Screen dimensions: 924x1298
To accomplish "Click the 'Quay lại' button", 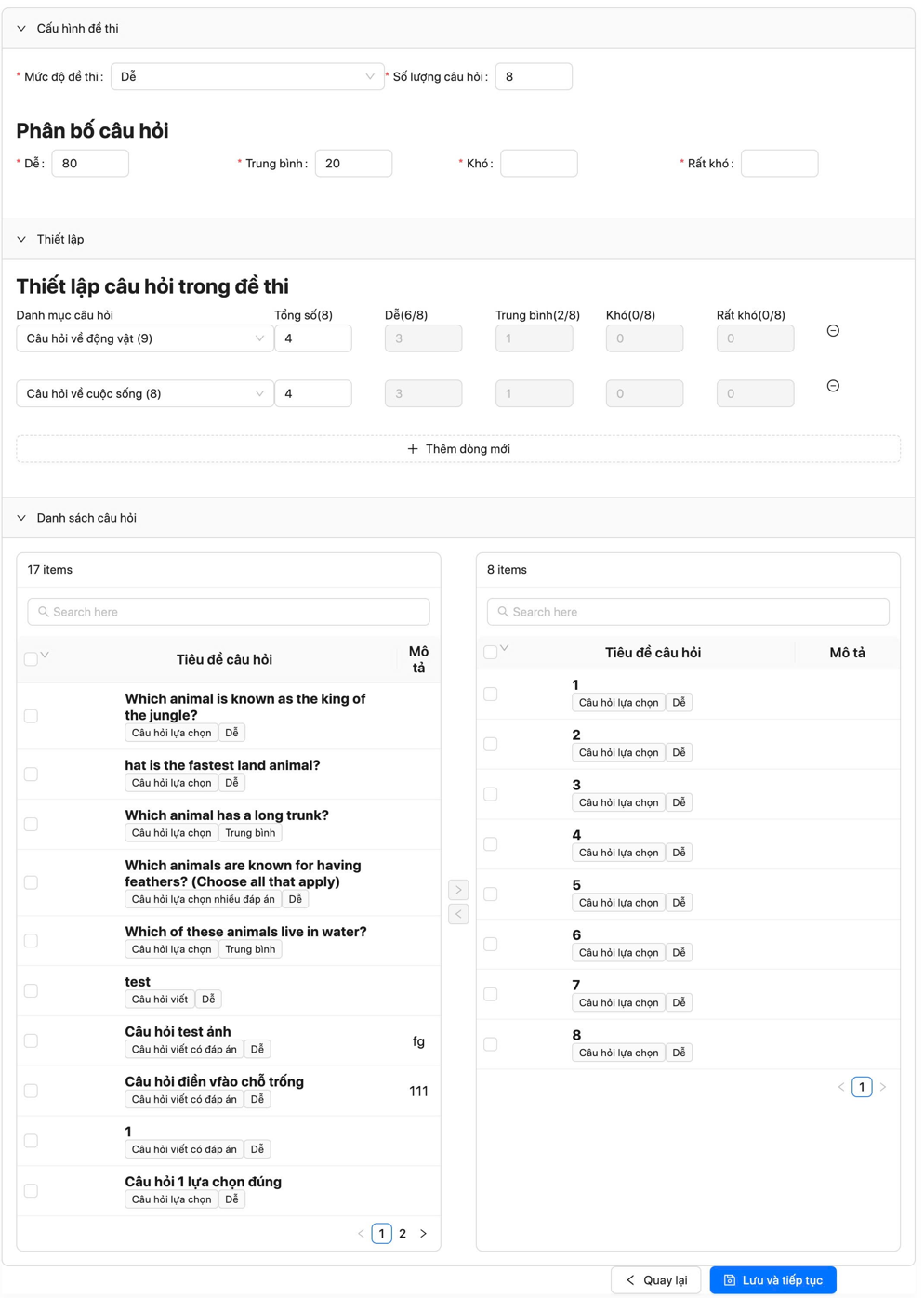I will (x=655, y=1280).
